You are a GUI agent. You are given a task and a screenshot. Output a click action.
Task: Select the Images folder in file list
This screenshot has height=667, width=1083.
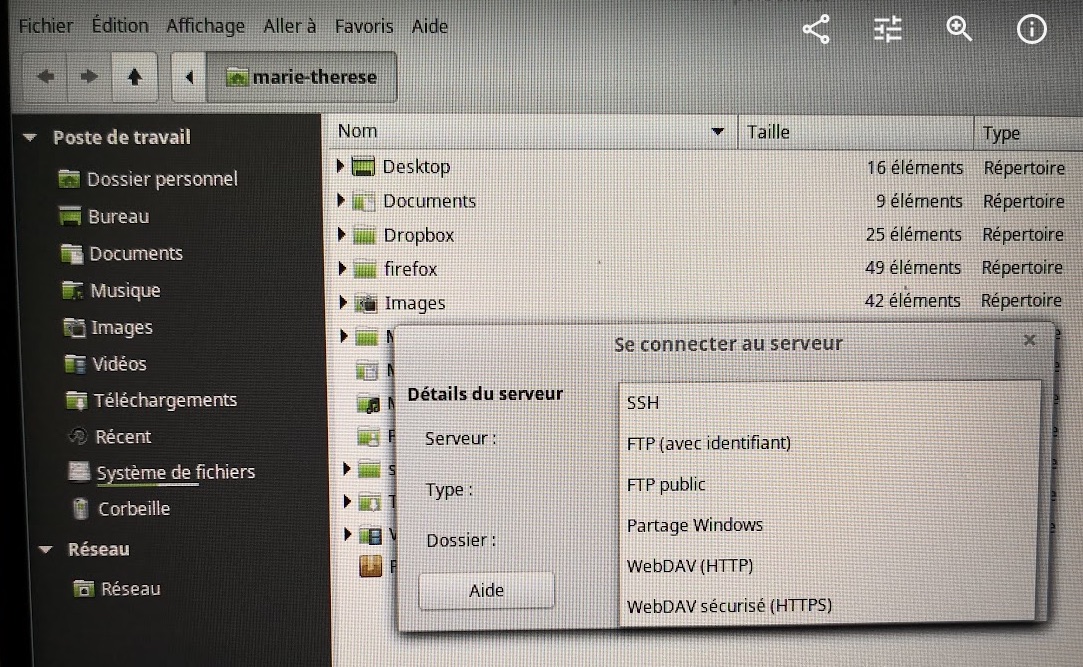pos(415,303)
